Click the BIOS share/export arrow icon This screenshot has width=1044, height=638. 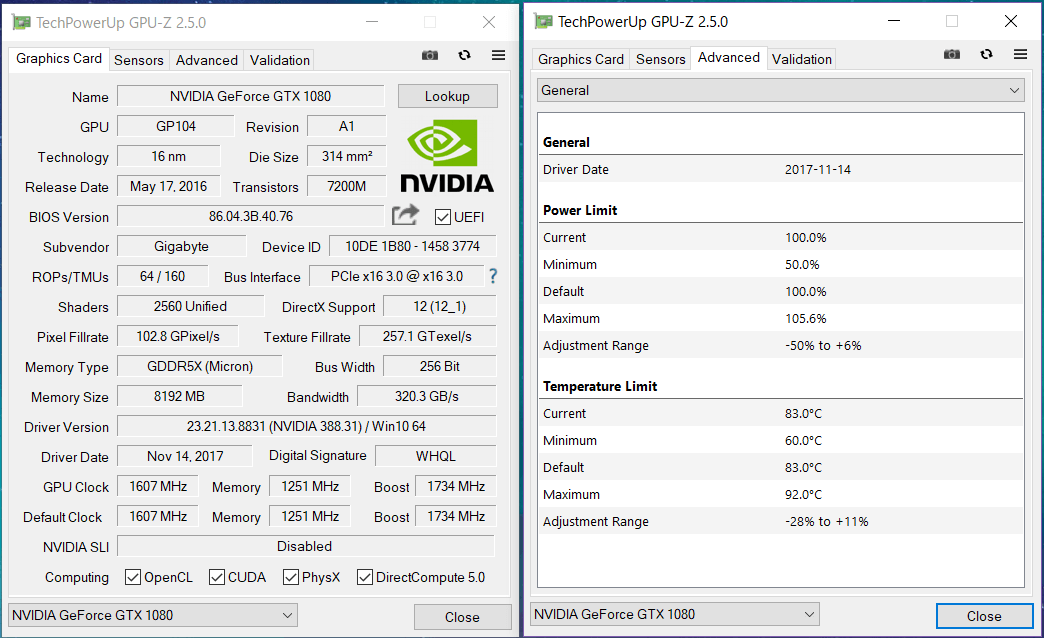tap(405, 214)
